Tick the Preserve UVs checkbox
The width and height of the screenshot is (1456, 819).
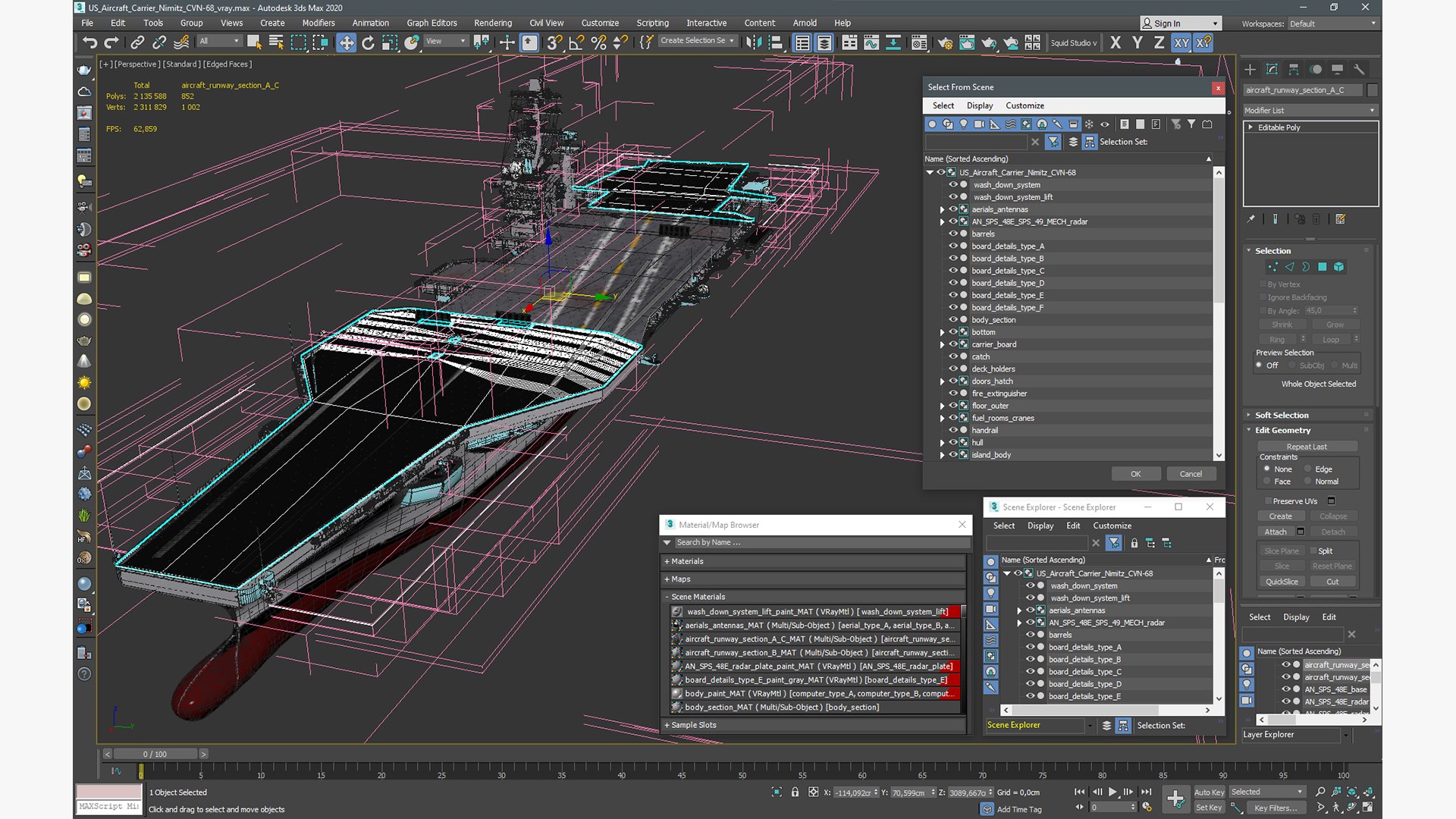pyautogui.click(x=1268, y=500)
